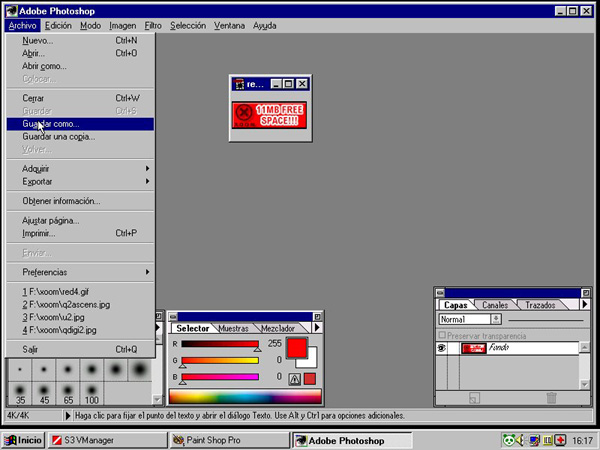The image size is (600, 450).
Task: Select the size 45 brush preset
Action: click(x=44, y=393)
